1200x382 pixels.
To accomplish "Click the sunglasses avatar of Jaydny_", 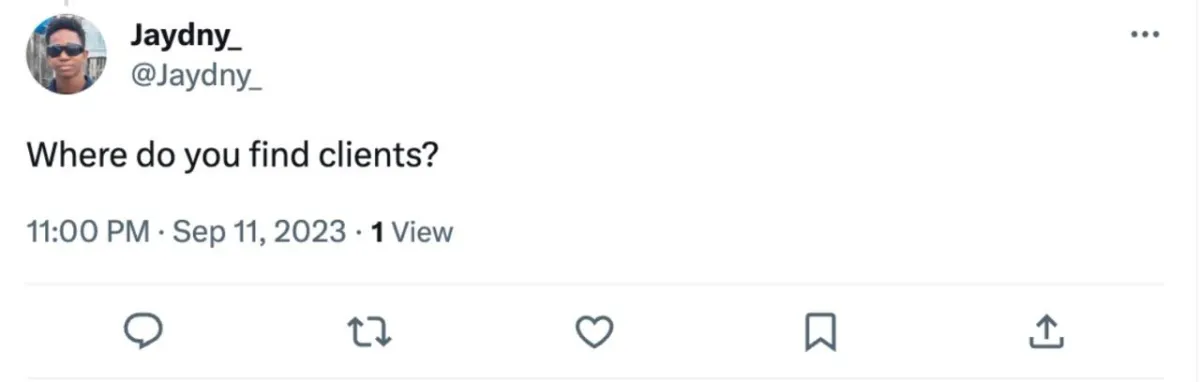I will (x=66, y=54).
